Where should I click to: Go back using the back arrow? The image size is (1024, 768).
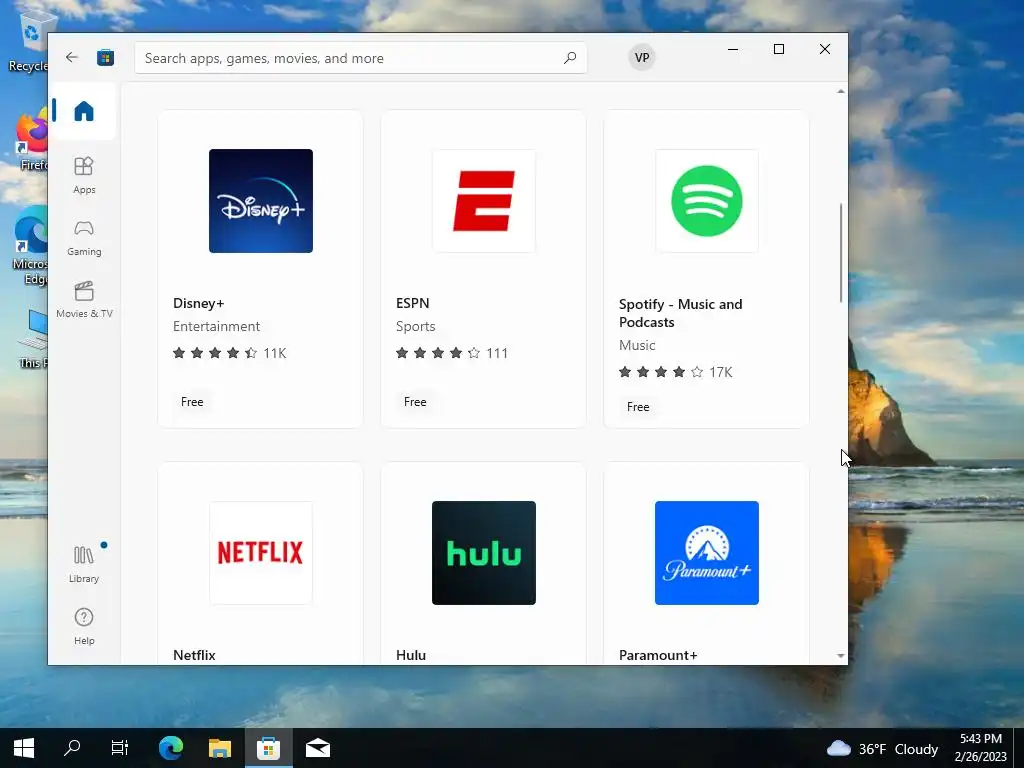click(x=72, y=57)
